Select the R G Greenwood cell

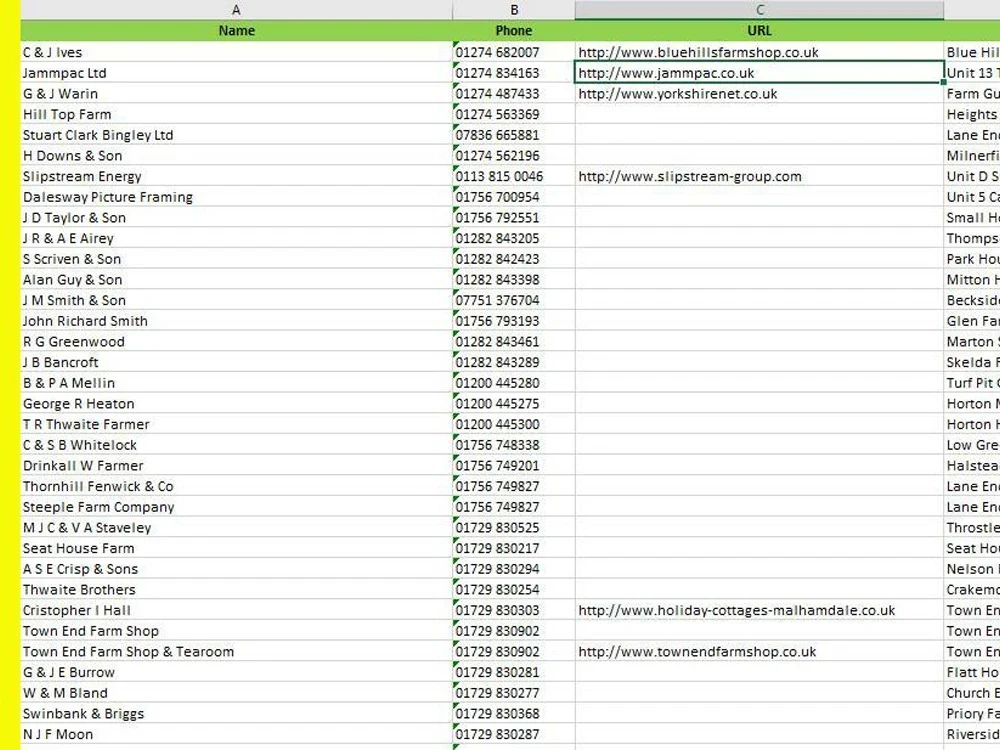pyautogui.click(x=236, y=341)
